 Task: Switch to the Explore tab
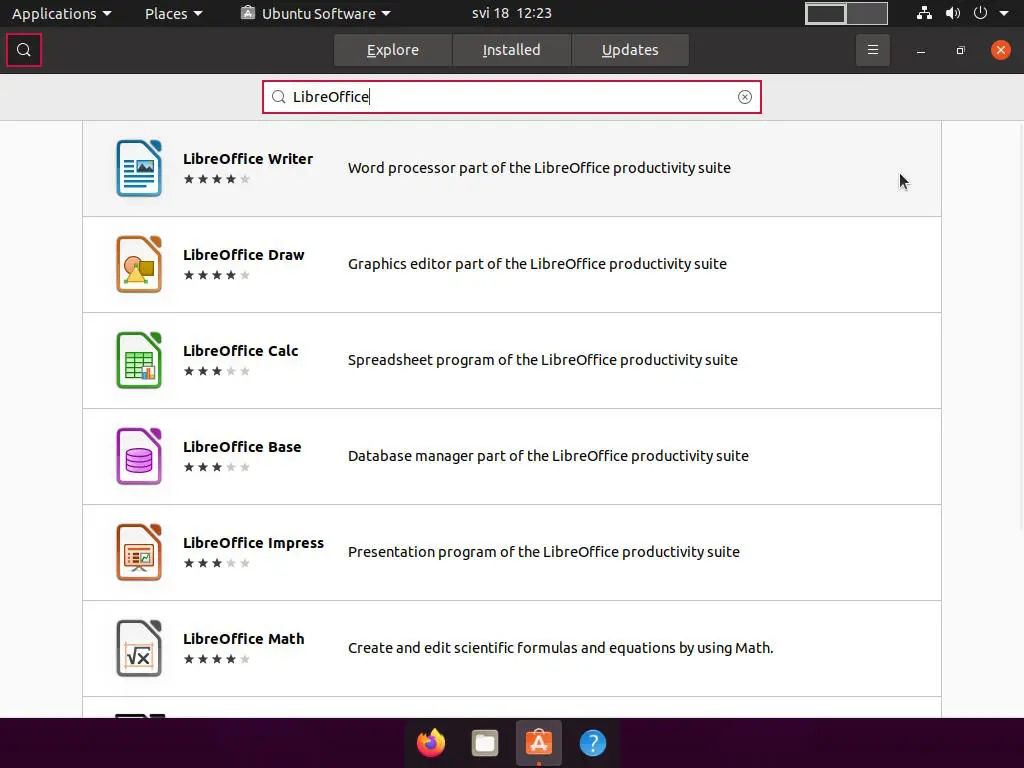pos(392,50)
